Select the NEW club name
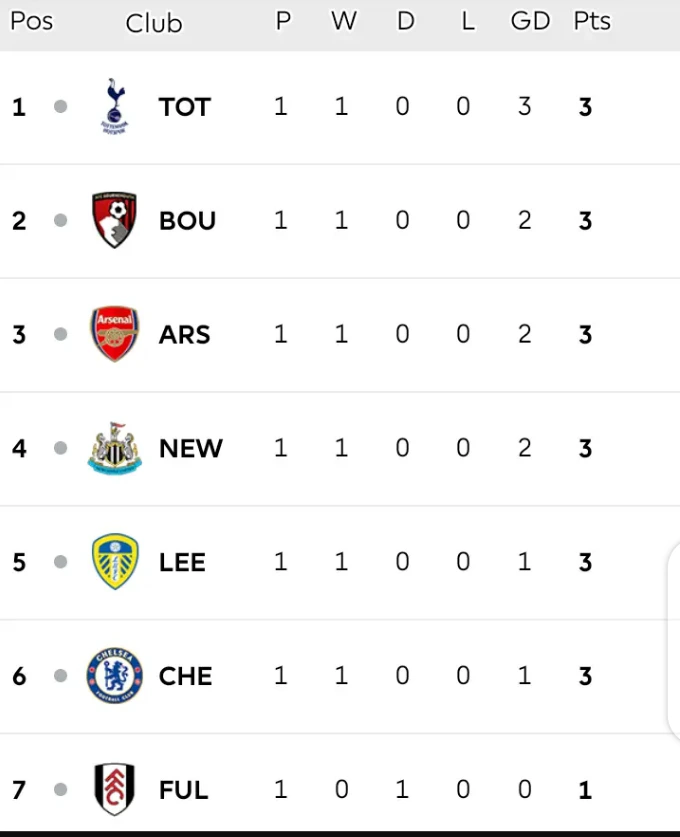680x837 pixels. [x=191, y=448]
